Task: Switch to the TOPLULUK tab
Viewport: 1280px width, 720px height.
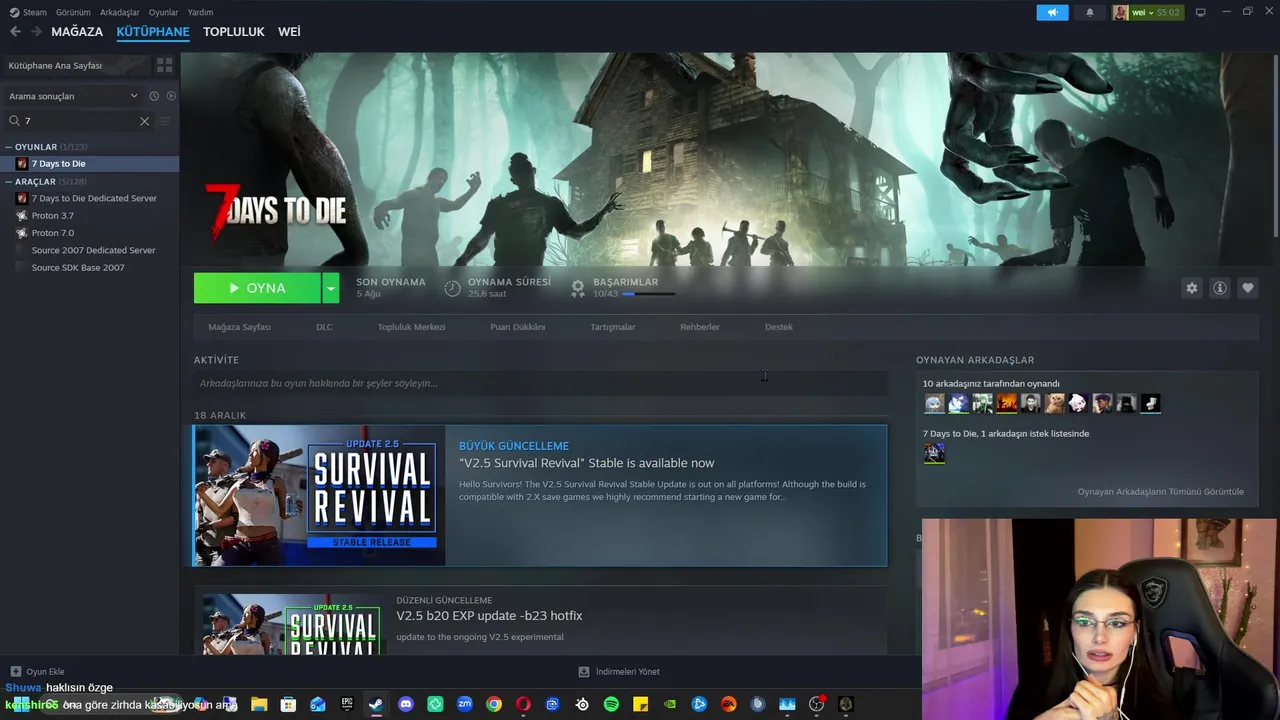Action: 234,32
